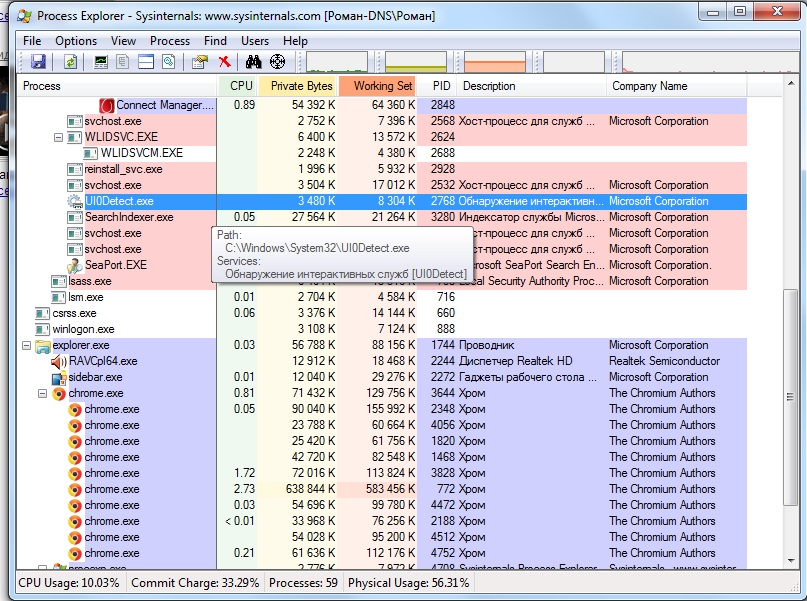Screen dimensions: 807x601
Task: Click CPU Usage 10.03% in status bar
Action: (69, 583)
